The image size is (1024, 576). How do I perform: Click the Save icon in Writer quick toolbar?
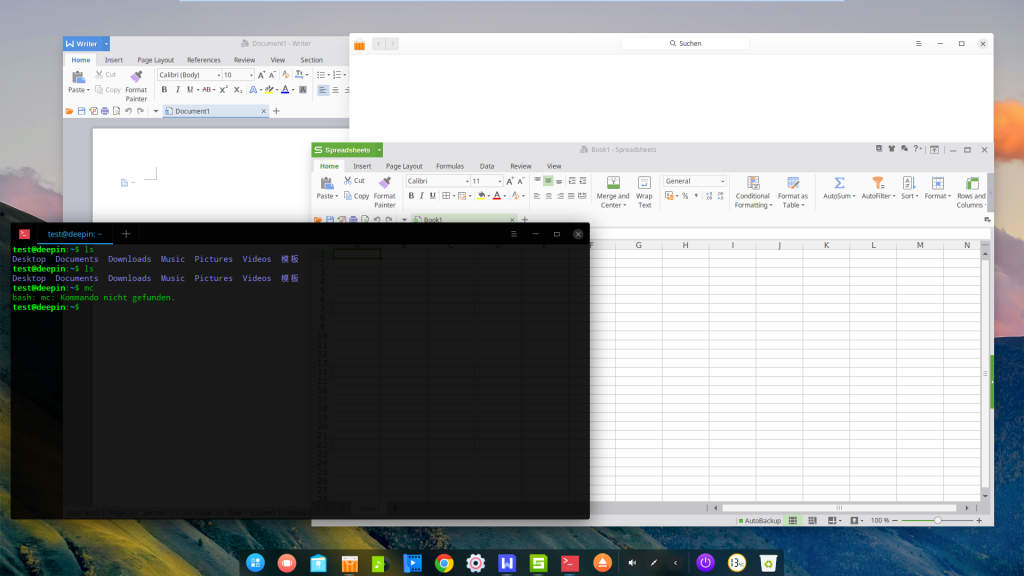click(81, 111)
